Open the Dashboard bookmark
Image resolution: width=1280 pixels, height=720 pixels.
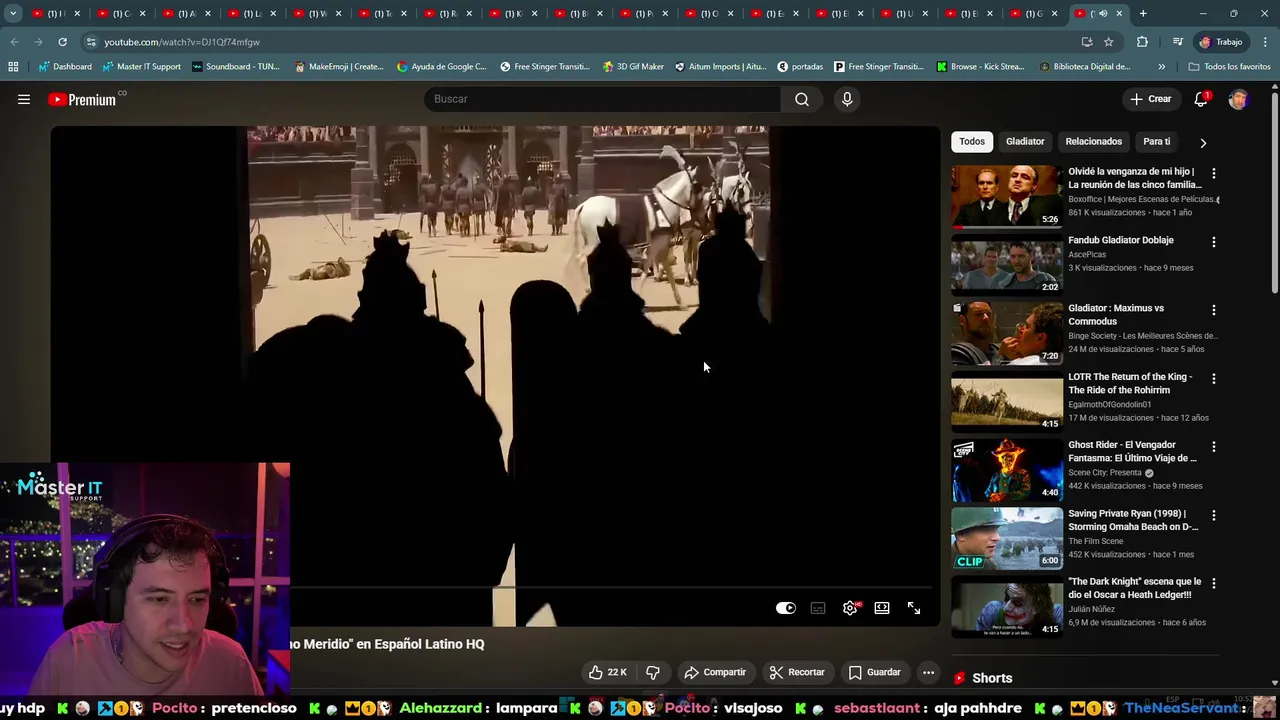click(x=66, y=67)
